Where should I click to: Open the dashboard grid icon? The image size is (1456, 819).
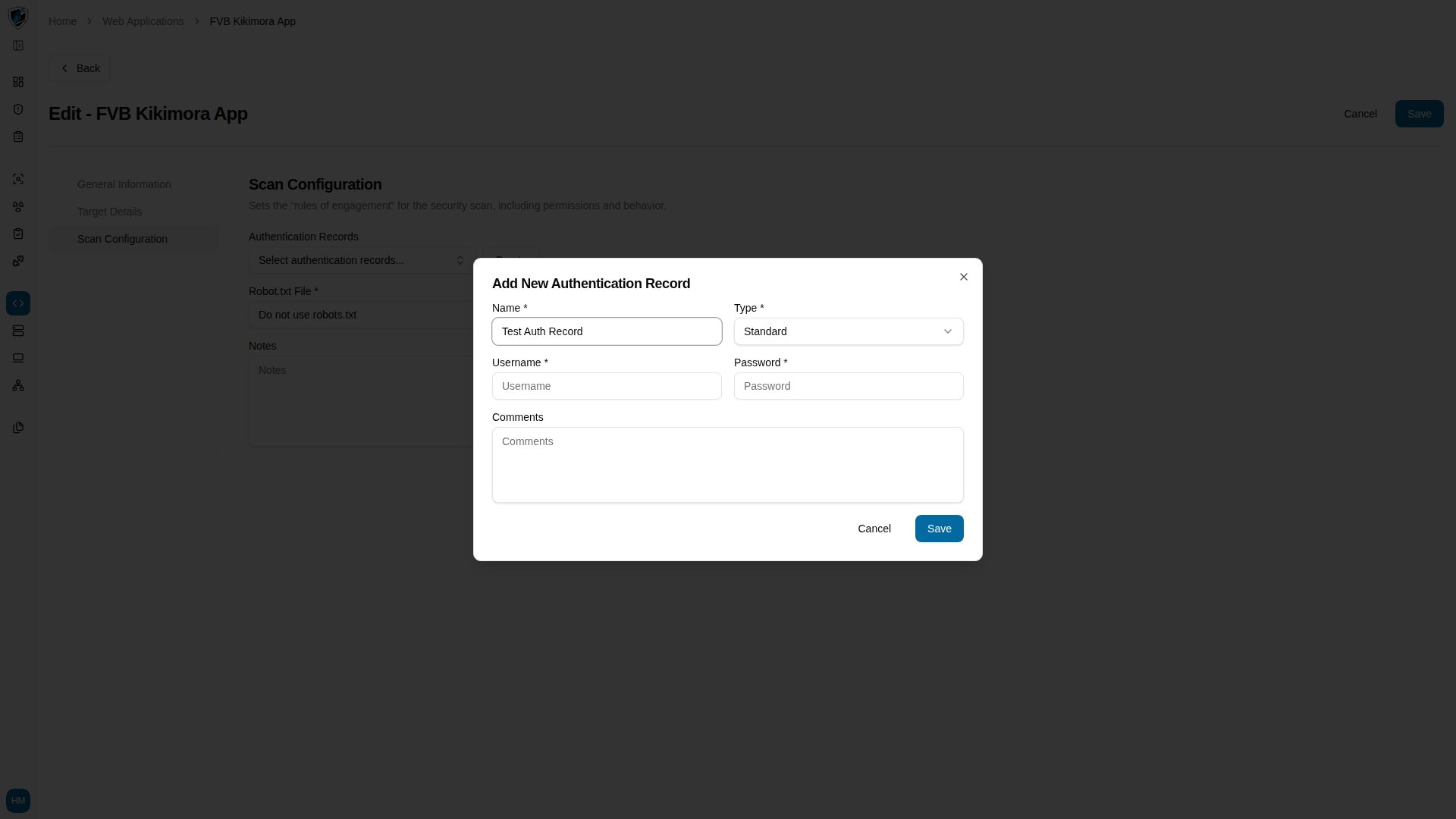[x=18, y=82]
